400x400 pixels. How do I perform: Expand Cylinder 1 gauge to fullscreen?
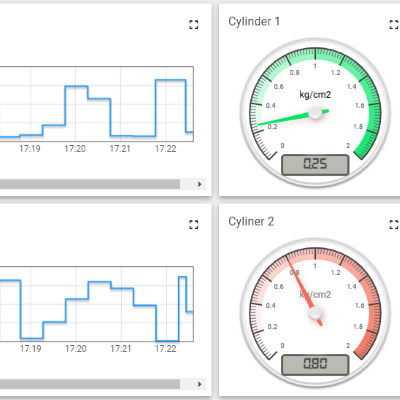click(394, 25)
